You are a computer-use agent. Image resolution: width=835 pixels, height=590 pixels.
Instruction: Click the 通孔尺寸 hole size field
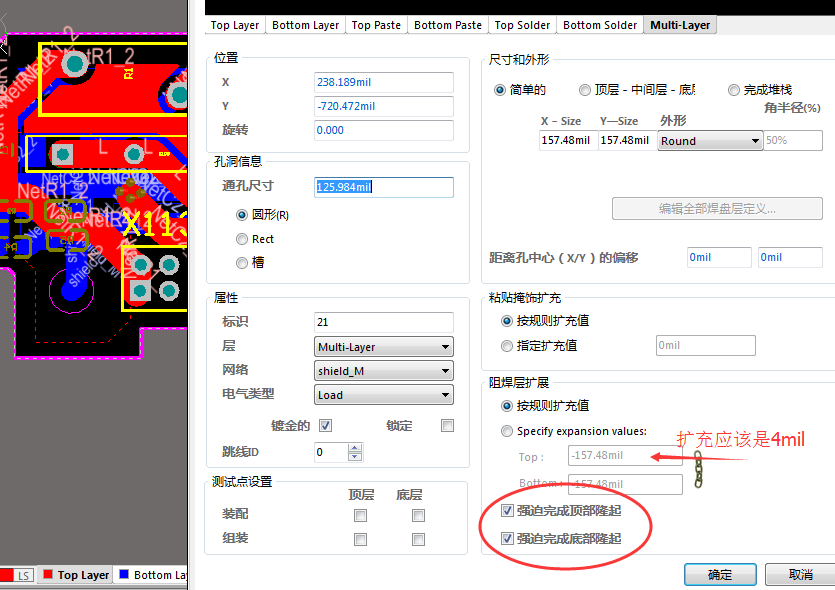click(383, 187)
